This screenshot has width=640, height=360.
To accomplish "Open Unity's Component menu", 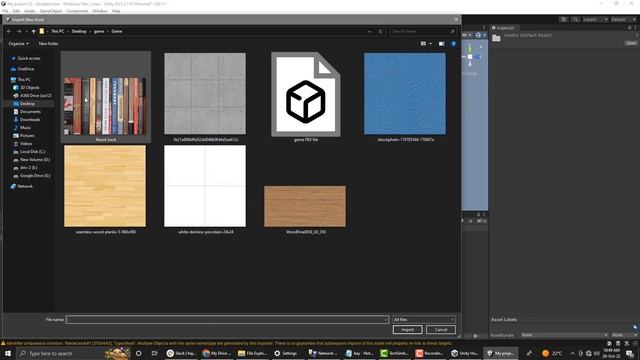I will pyautogui.click(x=77, y=11).
